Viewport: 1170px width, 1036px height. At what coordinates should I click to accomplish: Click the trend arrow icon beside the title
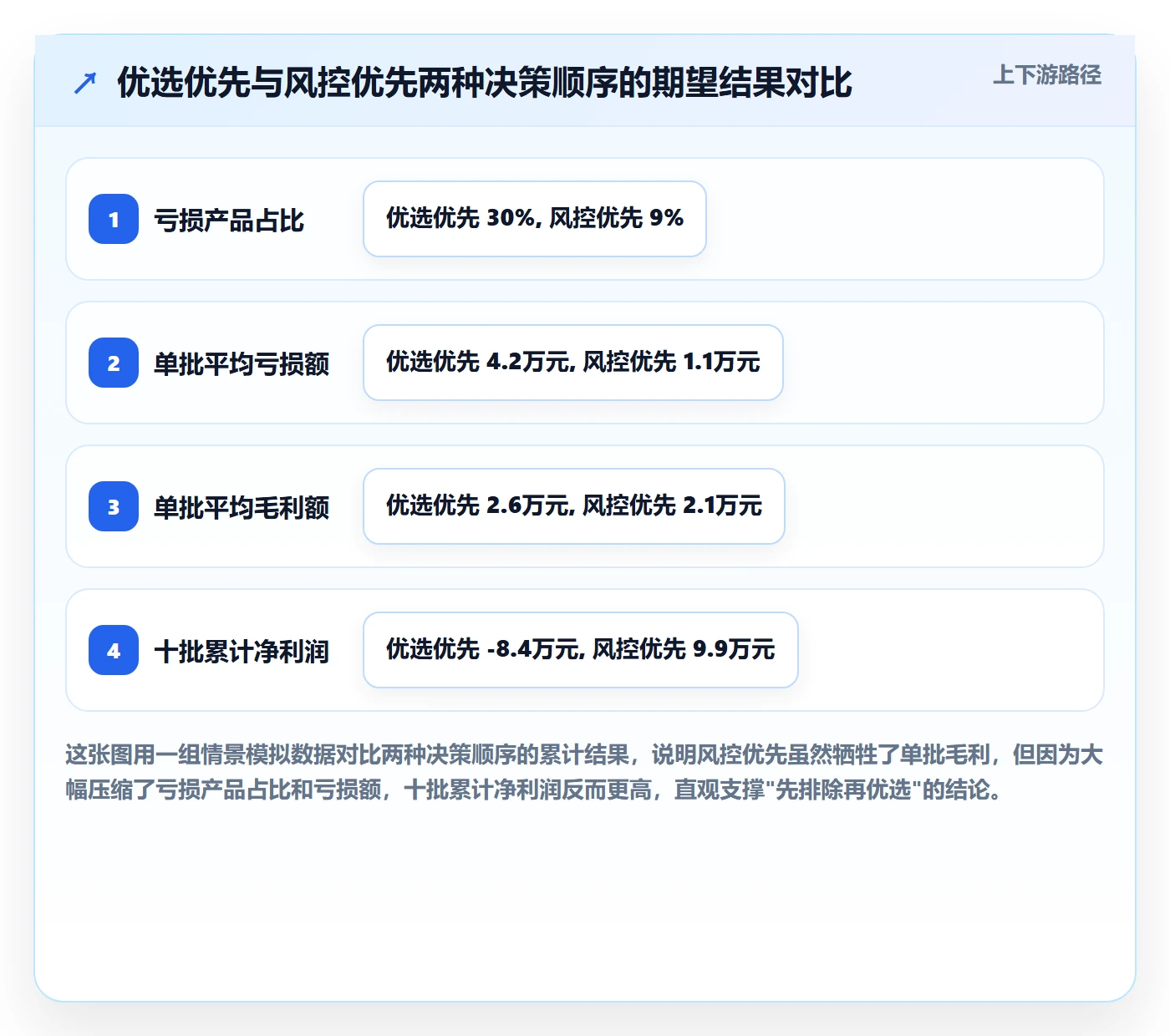(x=85, y=83)
